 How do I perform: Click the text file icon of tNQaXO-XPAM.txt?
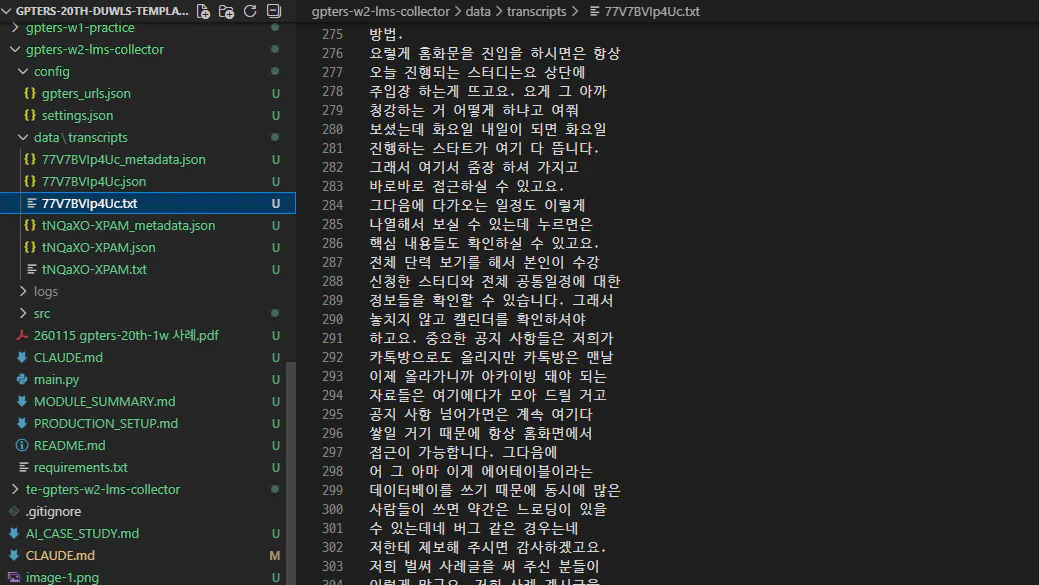point(31,270)
